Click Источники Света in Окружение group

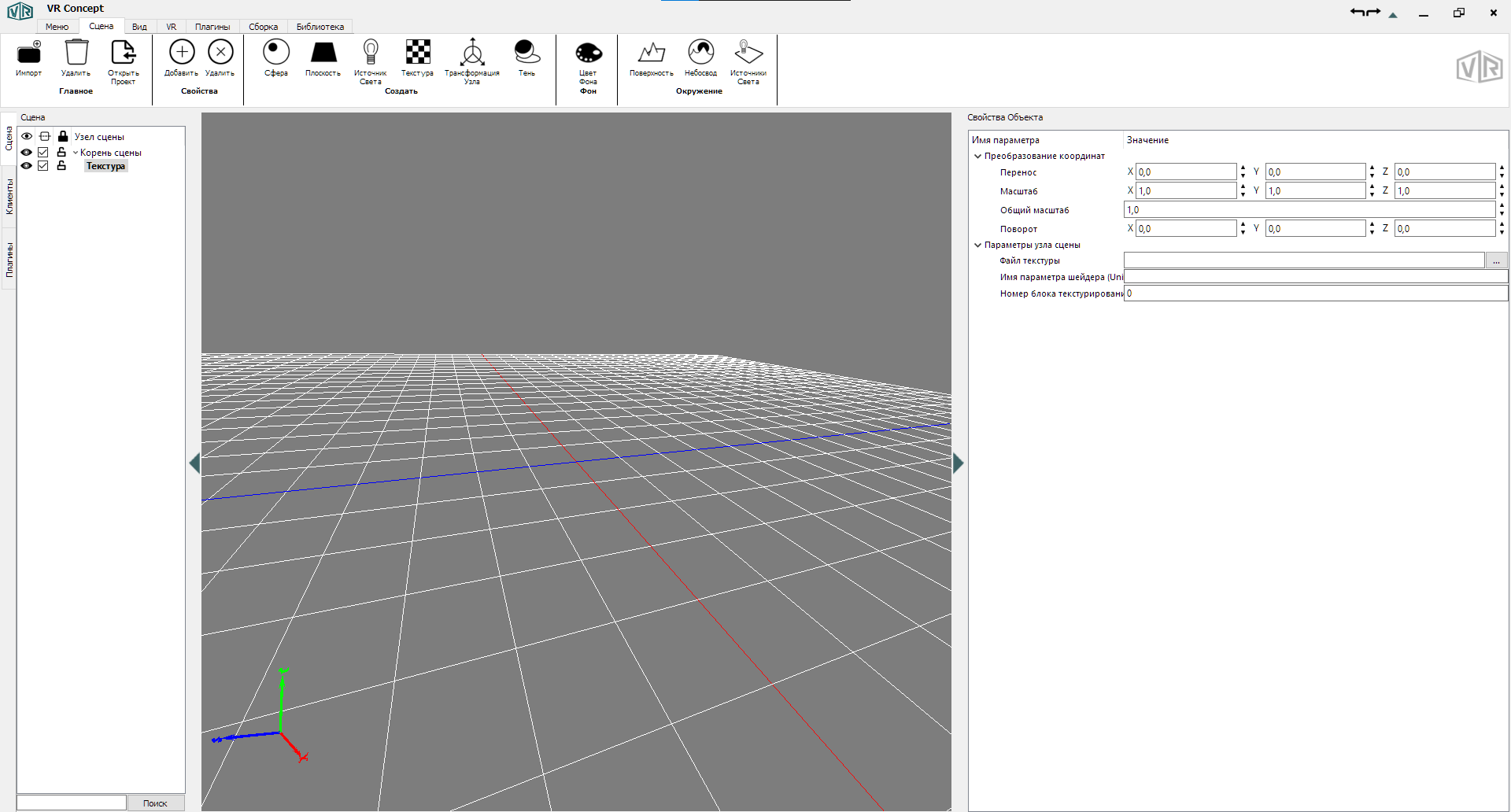(748, 52)
